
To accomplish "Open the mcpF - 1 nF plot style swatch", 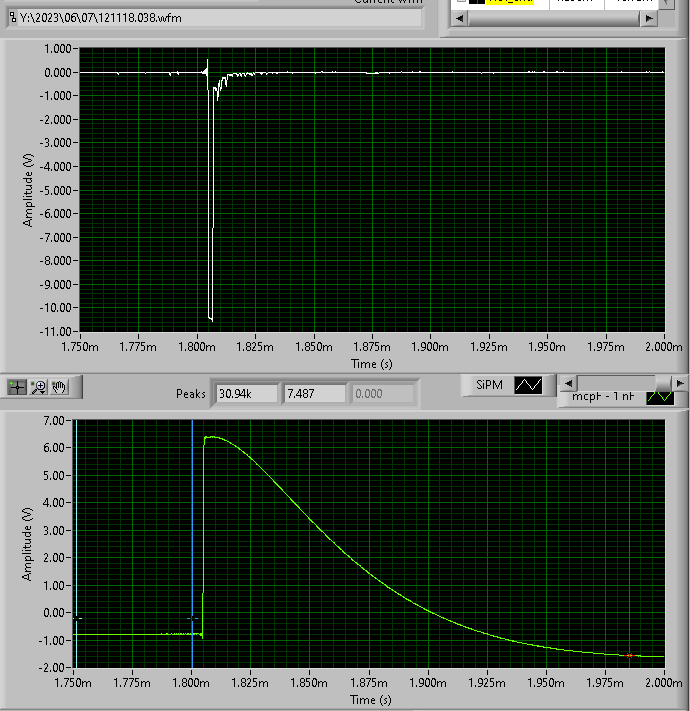I will [660, 397].
